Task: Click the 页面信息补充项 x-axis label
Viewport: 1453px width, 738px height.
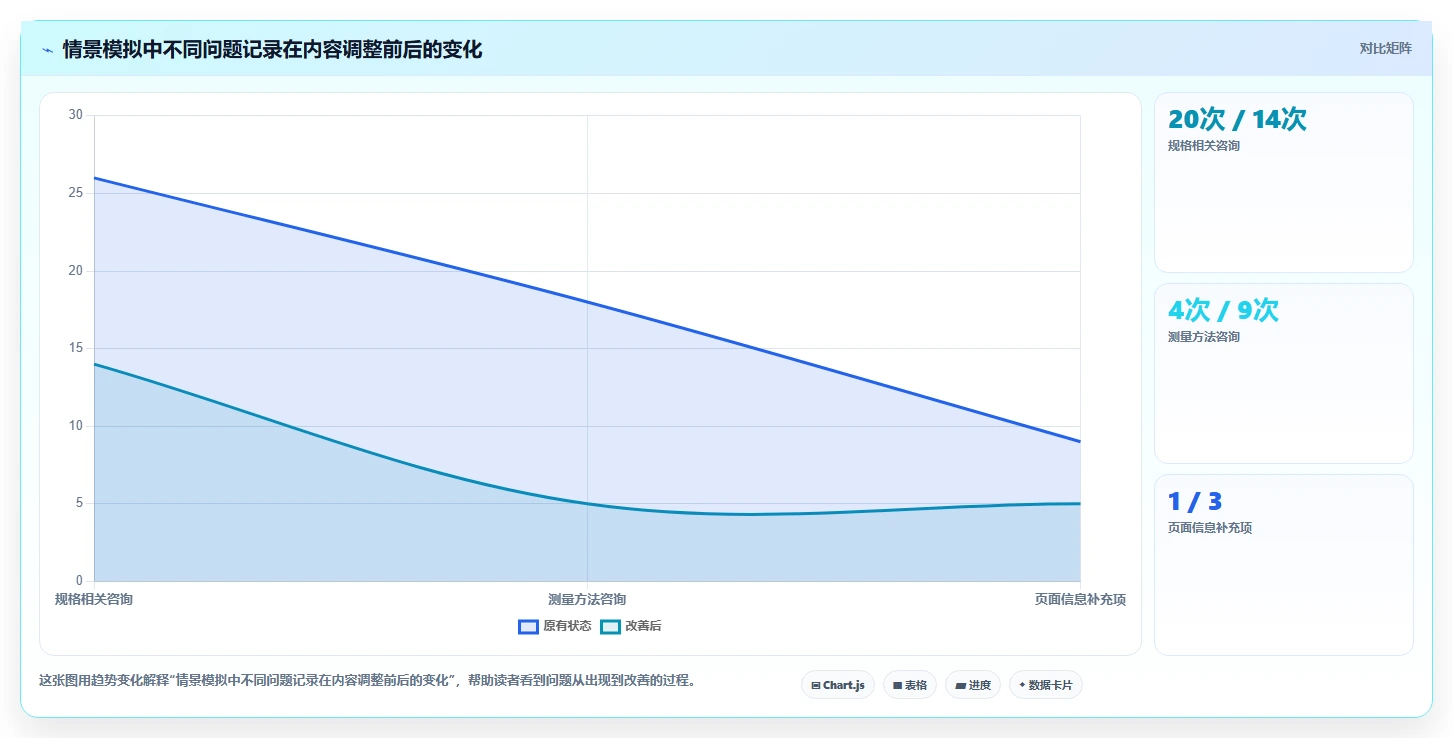Action: coord(1080,599)
